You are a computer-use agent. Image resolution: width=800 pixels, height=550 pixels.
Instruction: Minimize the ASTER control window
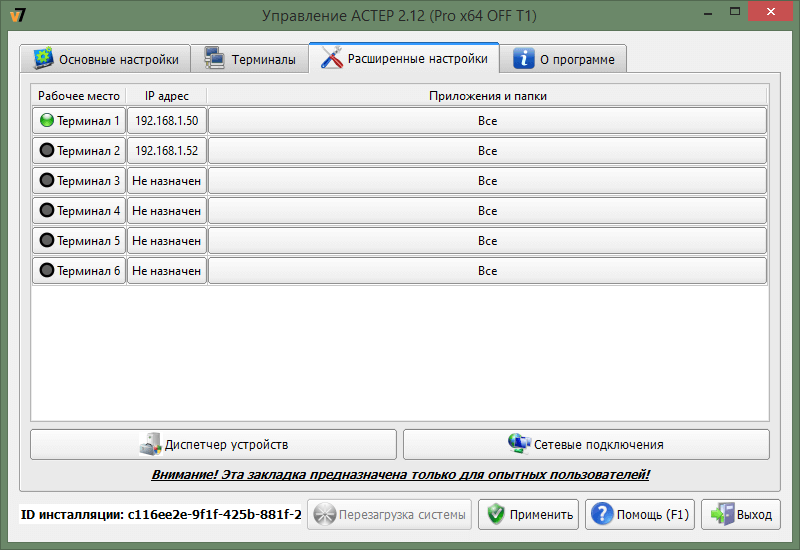click(x=708, y=13)
